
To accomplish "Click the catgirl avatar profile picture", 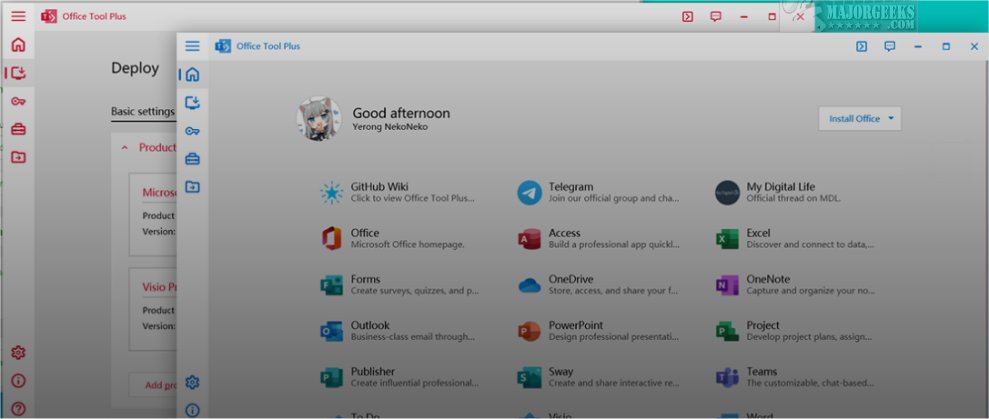I will click(319, 119).
